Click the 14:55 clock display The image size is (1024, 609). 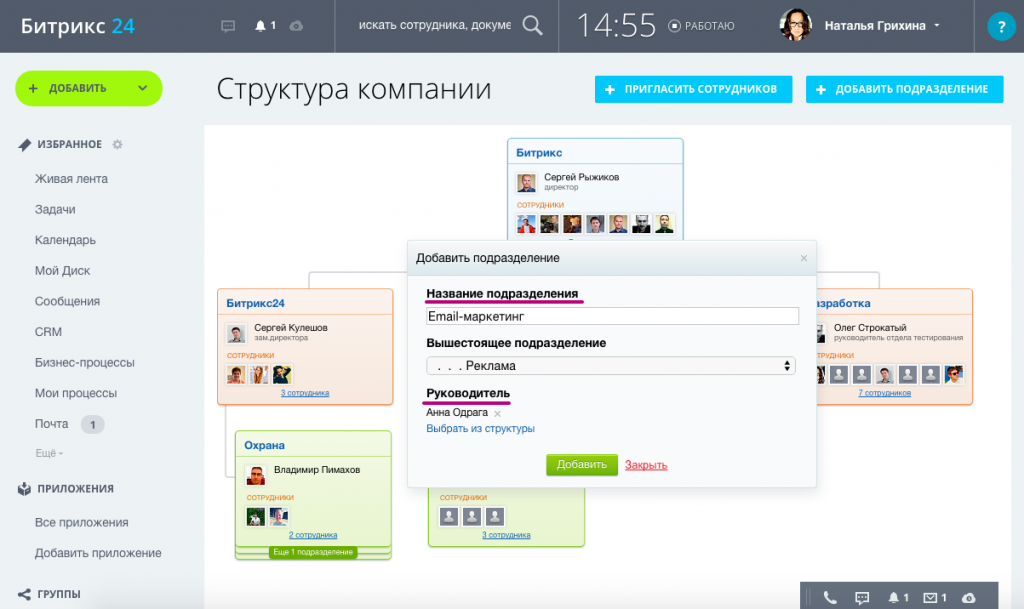(616, 26)
